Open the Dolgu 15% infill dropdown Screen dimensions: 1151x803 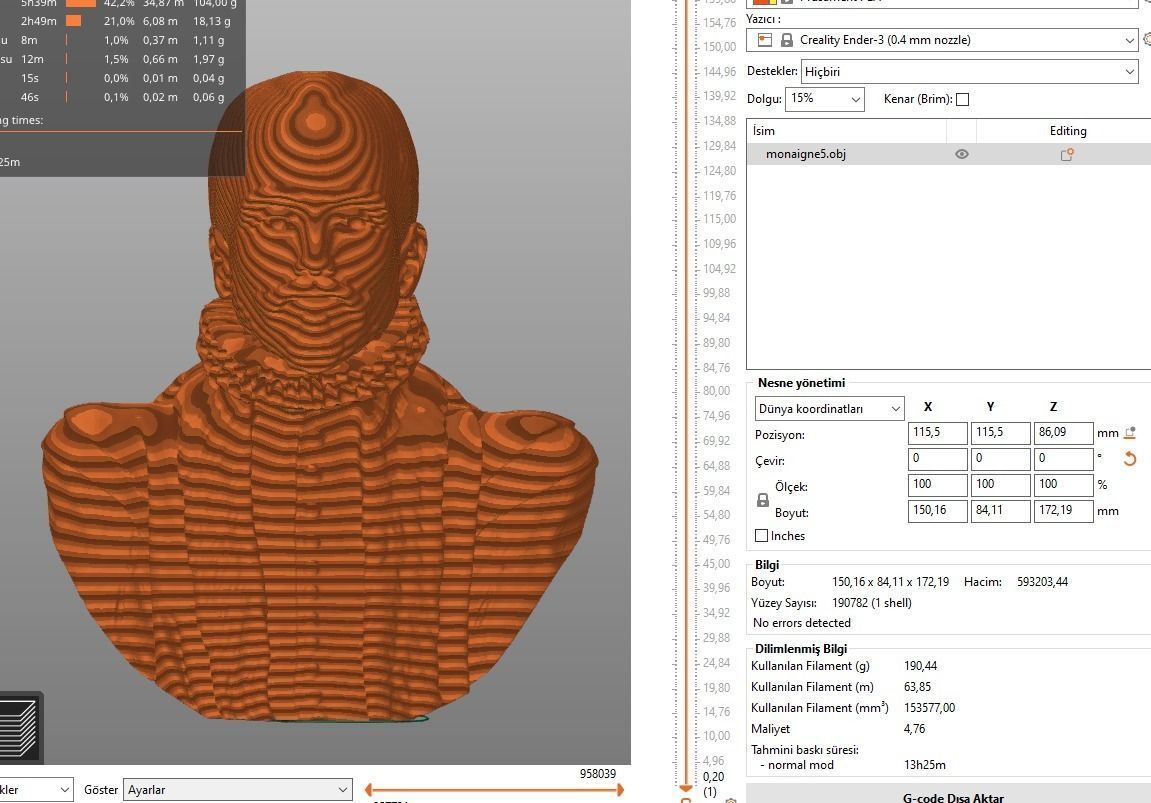[824, 98]
